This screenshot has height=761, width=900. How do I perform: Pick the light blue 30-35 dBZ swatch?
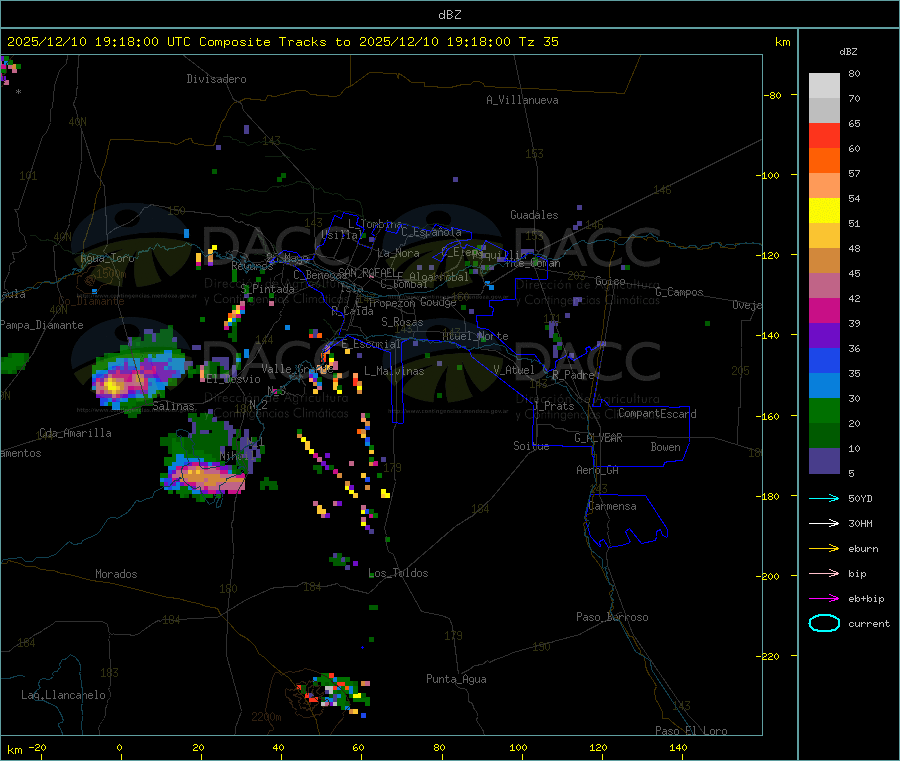pos(824,386)
